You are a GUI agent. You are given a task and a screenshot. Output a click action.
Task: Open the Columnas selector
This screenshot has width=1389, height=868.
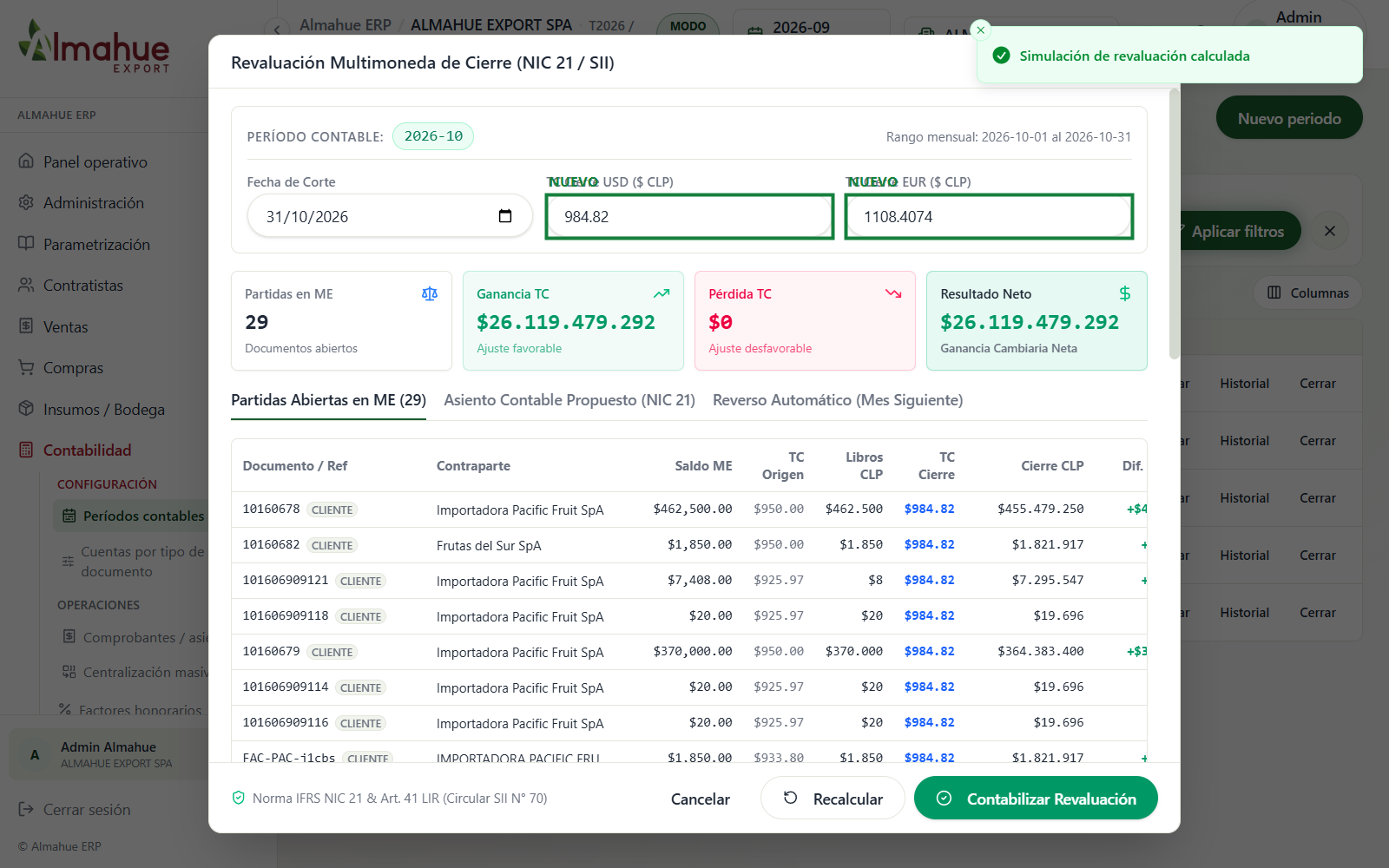click(x=1307, y=293)
